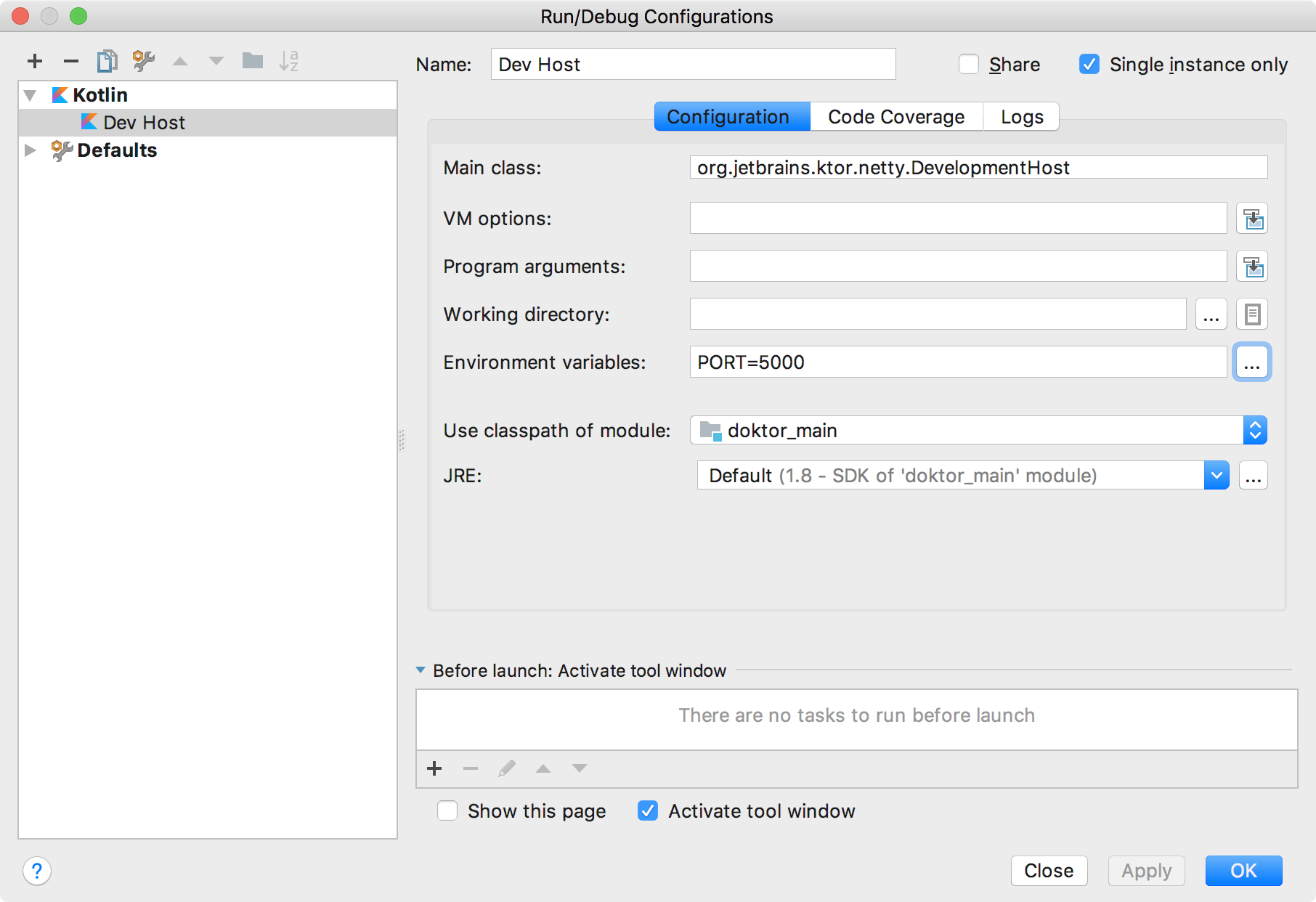Select the Dev Host configuration

pyautogui.click(x=208, y=122)
